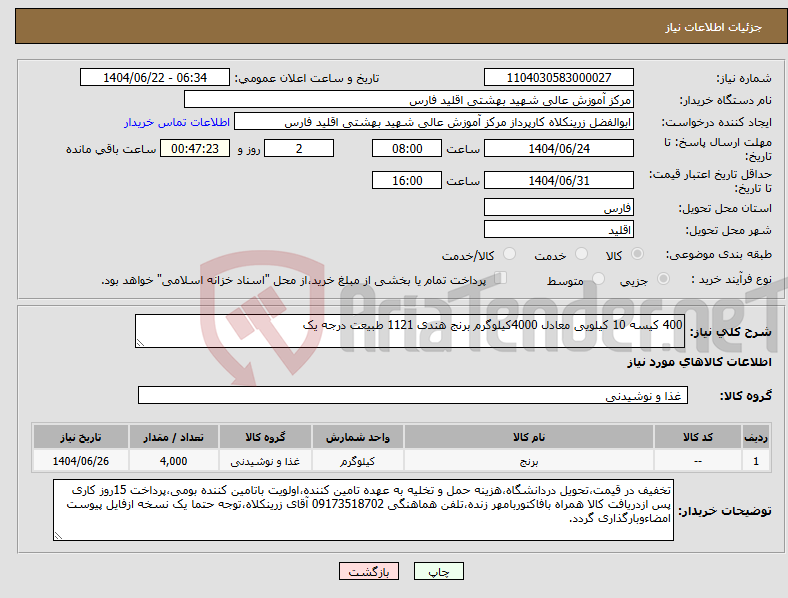
Task: Click the announcement date field 1404/06/22 - 06:34
Action: 155,77
